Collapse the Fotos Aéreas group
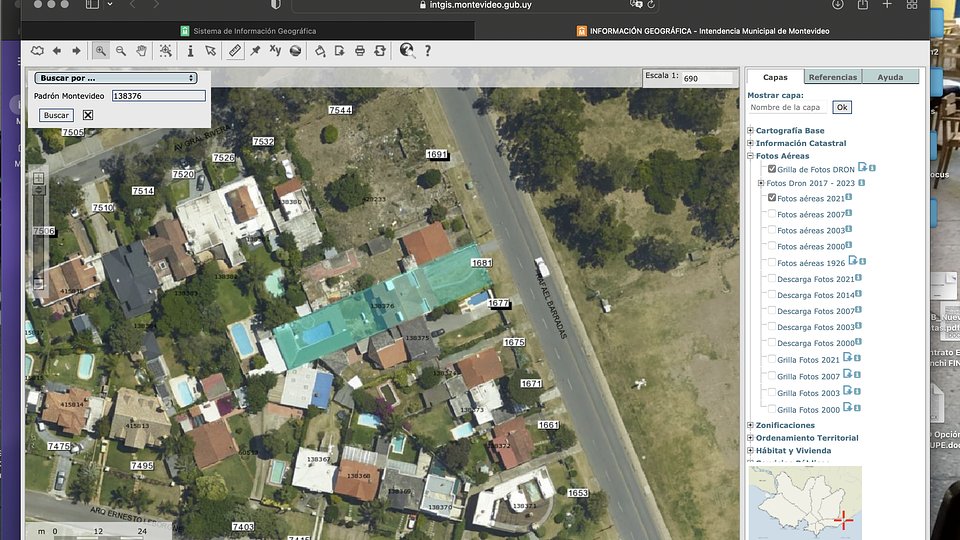The height and width of the screenshot is (540, 960). click(751, 156)
